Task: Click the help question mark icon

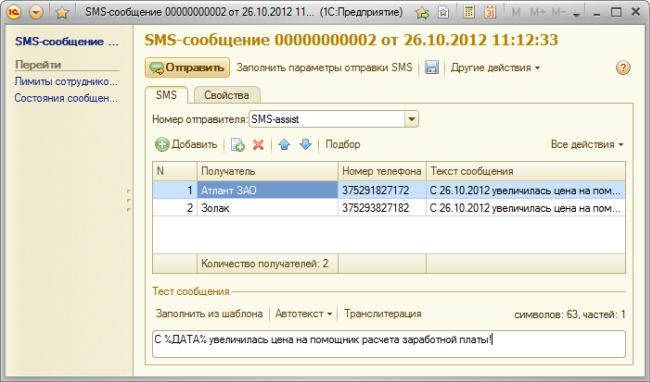Action: pyautogui.click(x=623, y=68)
